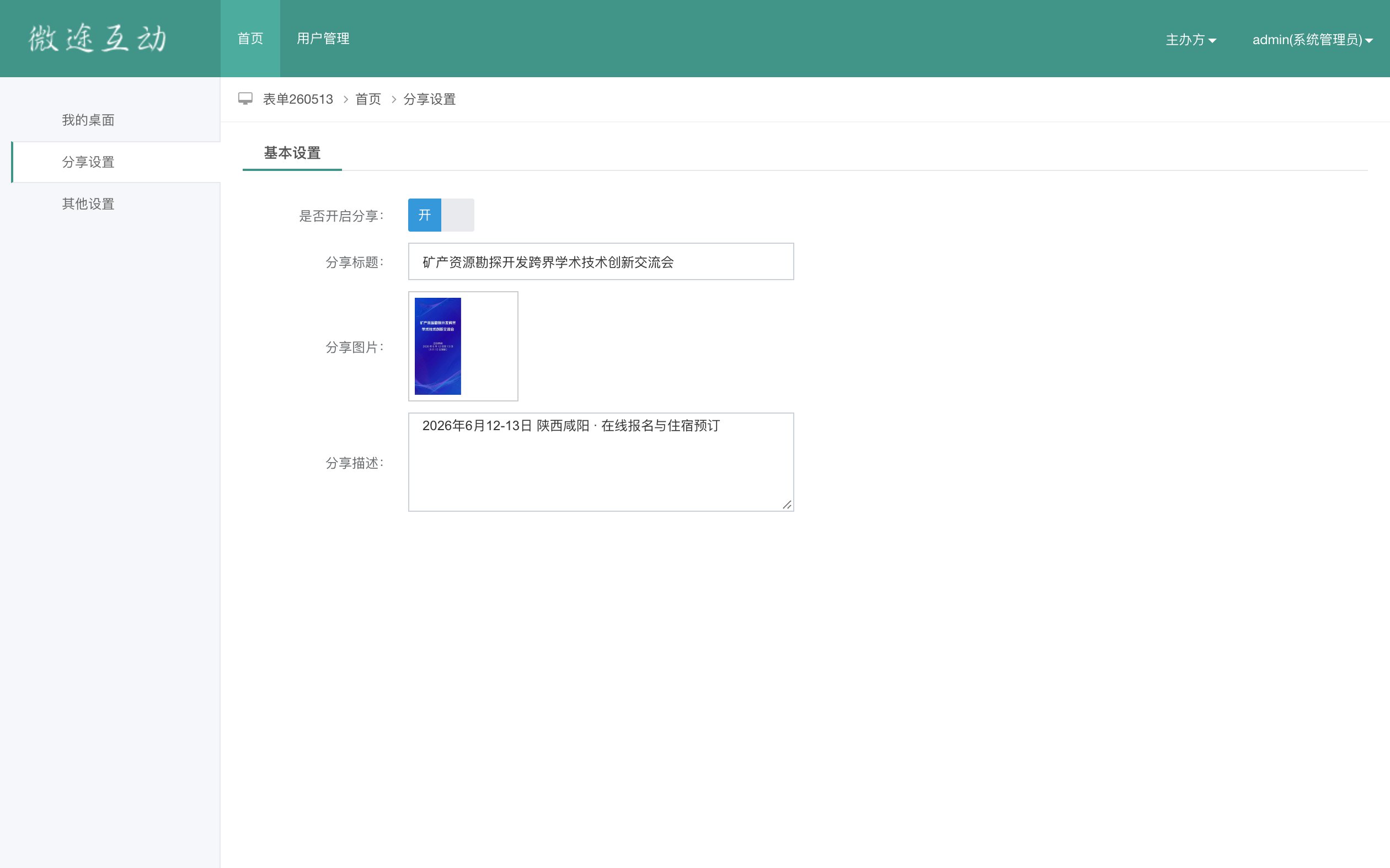1390x868 pixels.
Task: Click the 分享标题 input field
Action: coord(601,262)
